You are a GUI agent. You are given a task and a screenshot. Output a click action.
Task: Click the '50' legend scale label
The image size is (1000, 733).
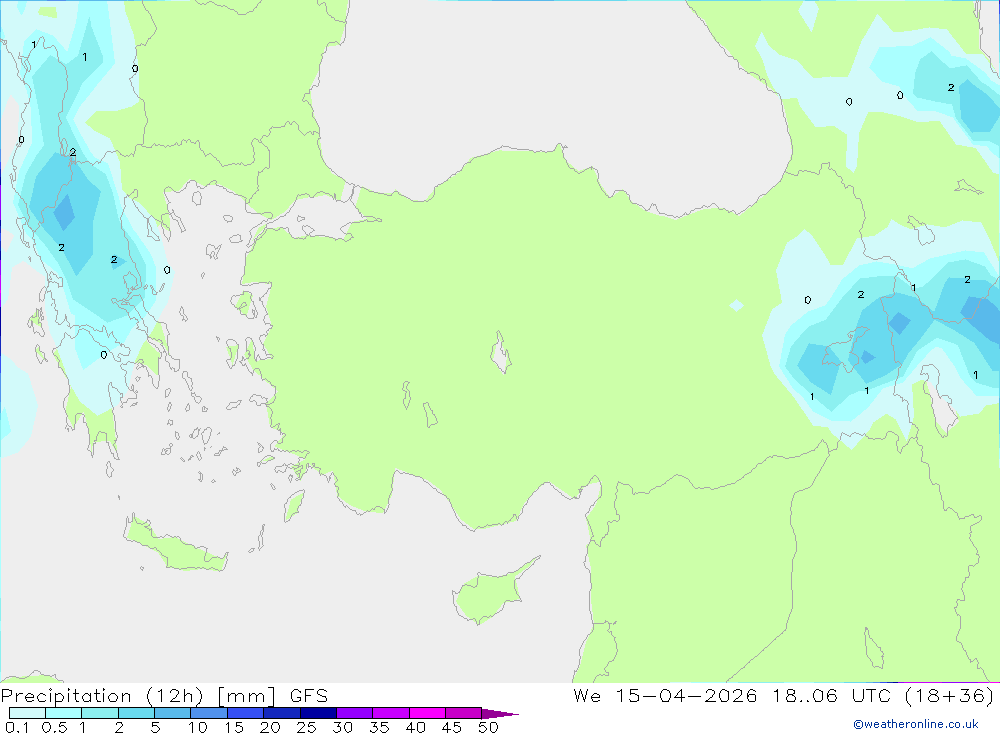point(488,727)
